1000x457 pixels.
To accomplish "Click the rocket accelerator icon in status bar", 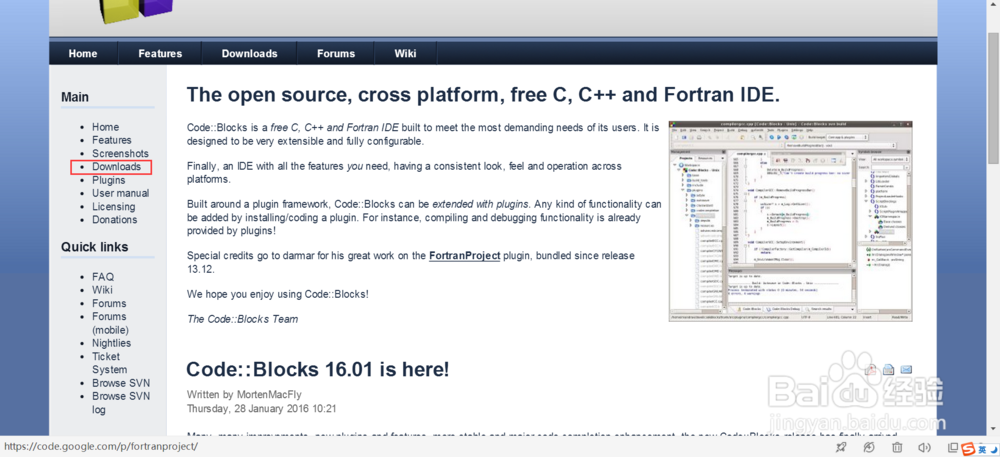I will tap(841, 447).
